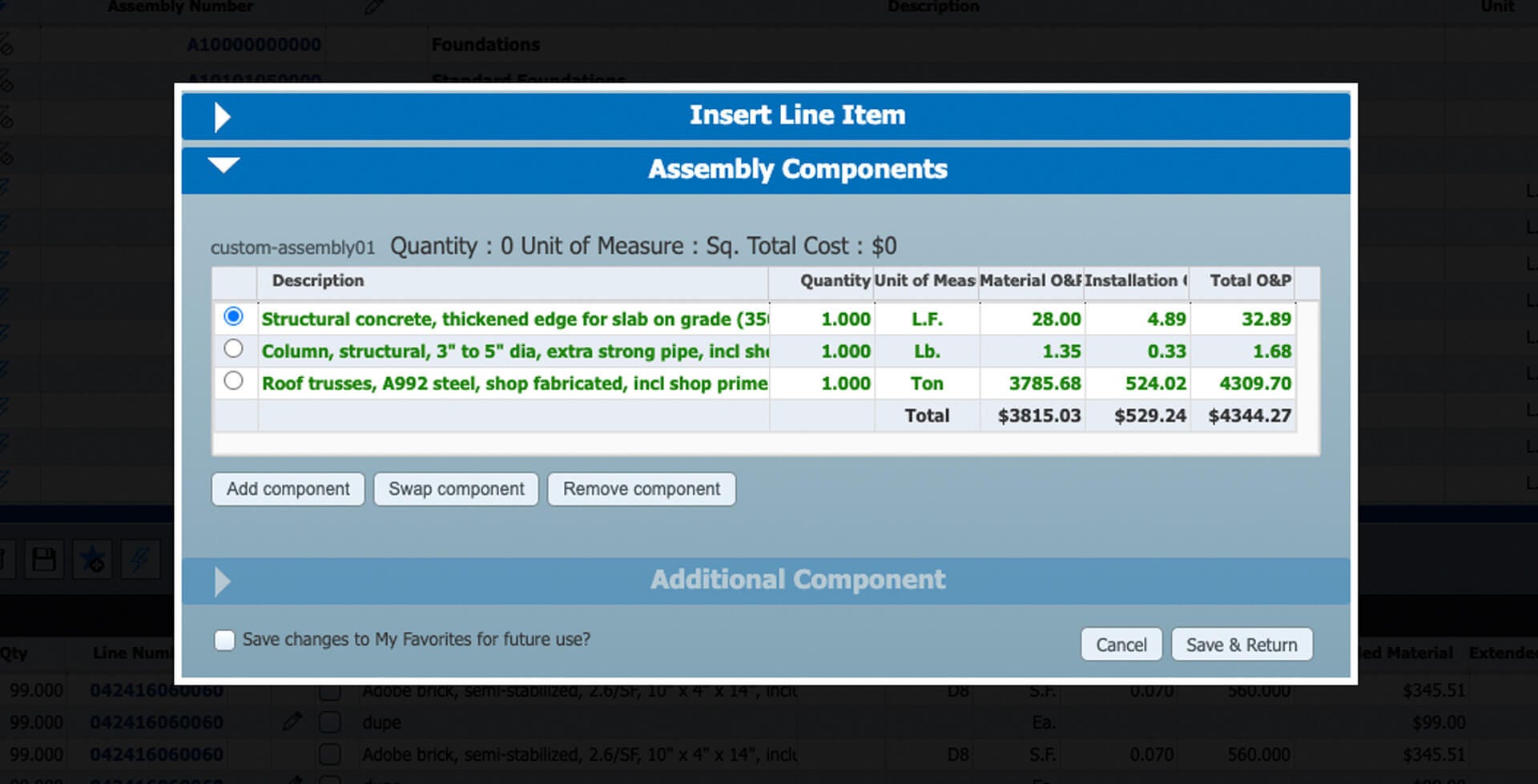The image size is (1538, 784).
Task: Click the Swap component button
Action: pyautogui.click(x=456, y=489)
